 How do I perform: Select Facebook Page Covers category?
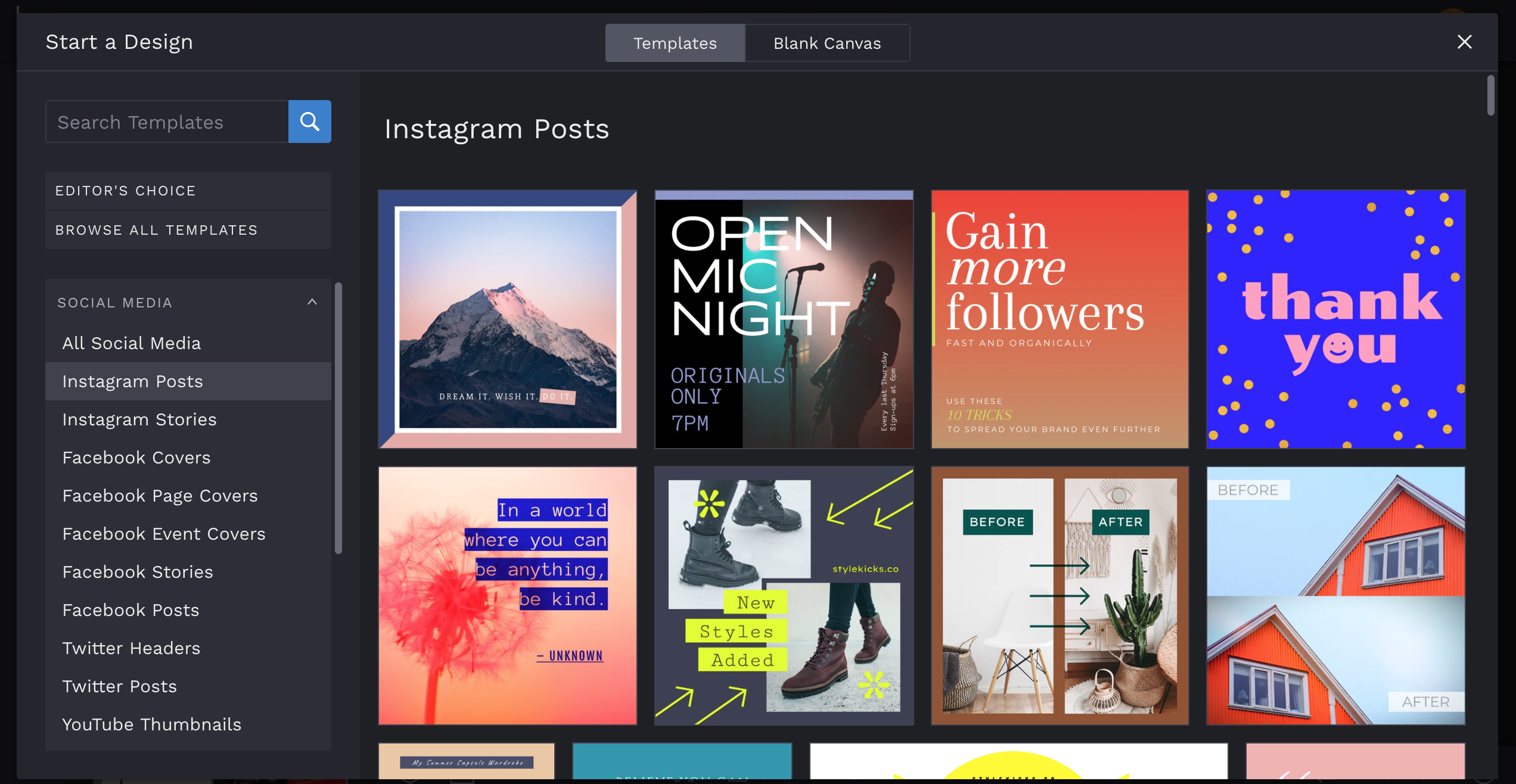point(188,496)
